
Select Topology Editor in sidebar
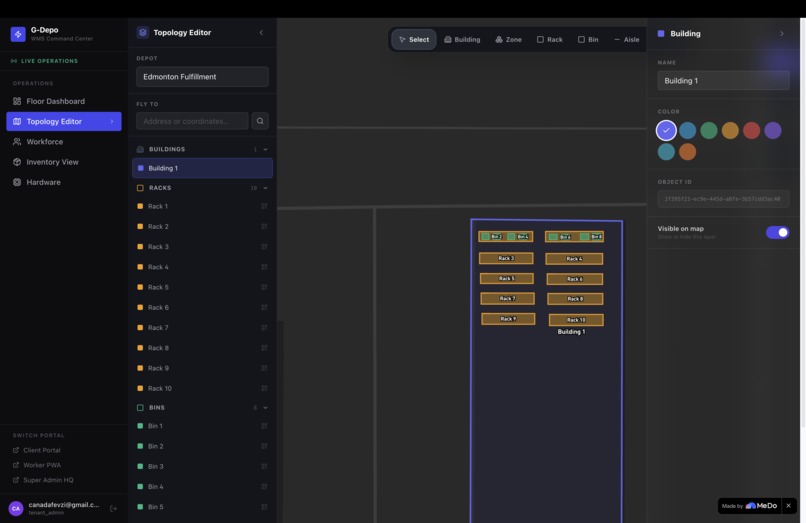coord(64,121)
